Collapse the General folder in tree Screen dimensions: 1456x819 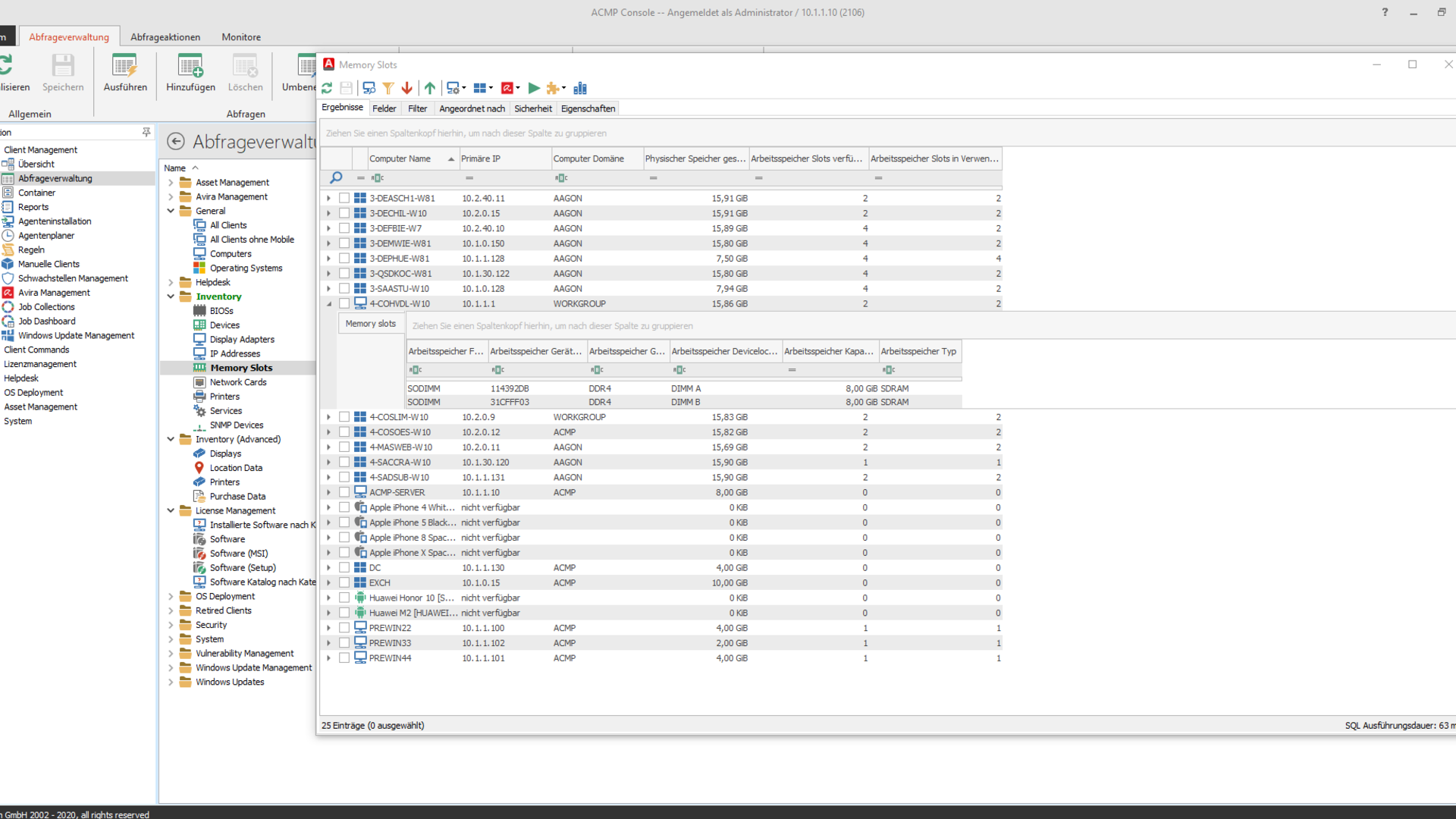pos(171,211)
